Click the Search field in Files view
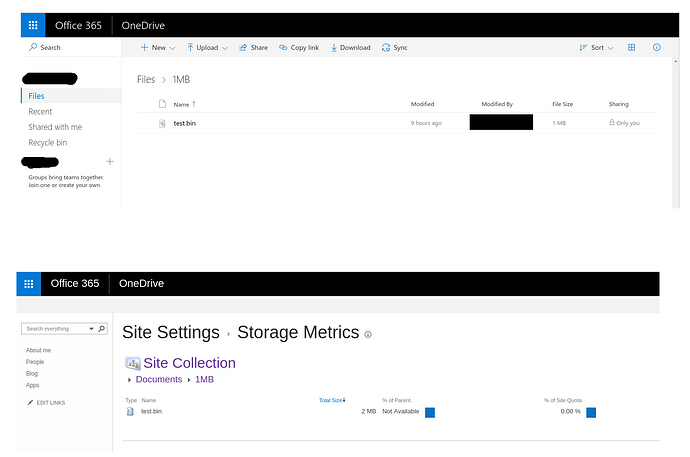 [x=73, y=48]
